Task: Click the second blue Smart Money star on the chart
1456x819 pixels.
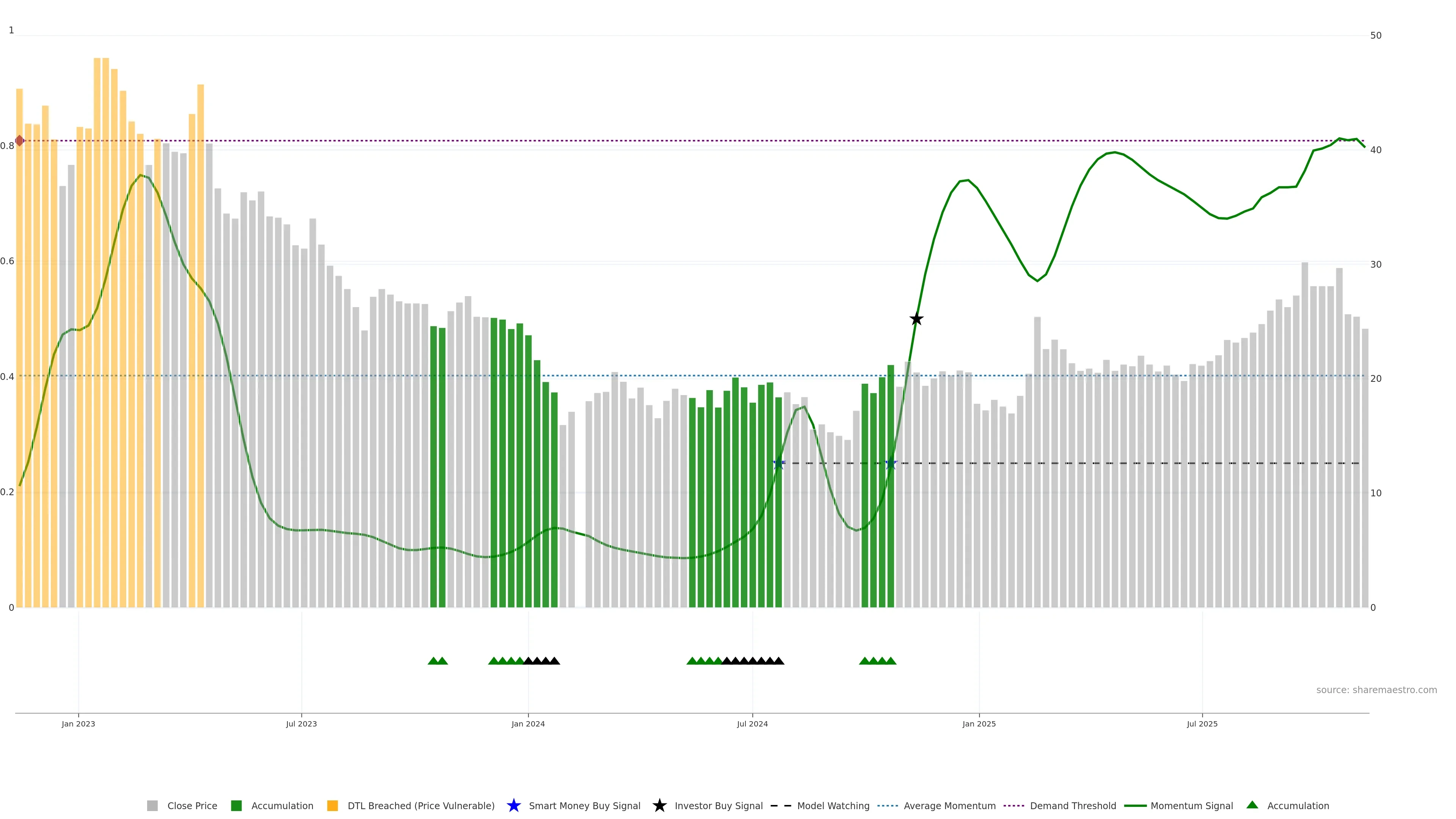Action: click(891, 463)
